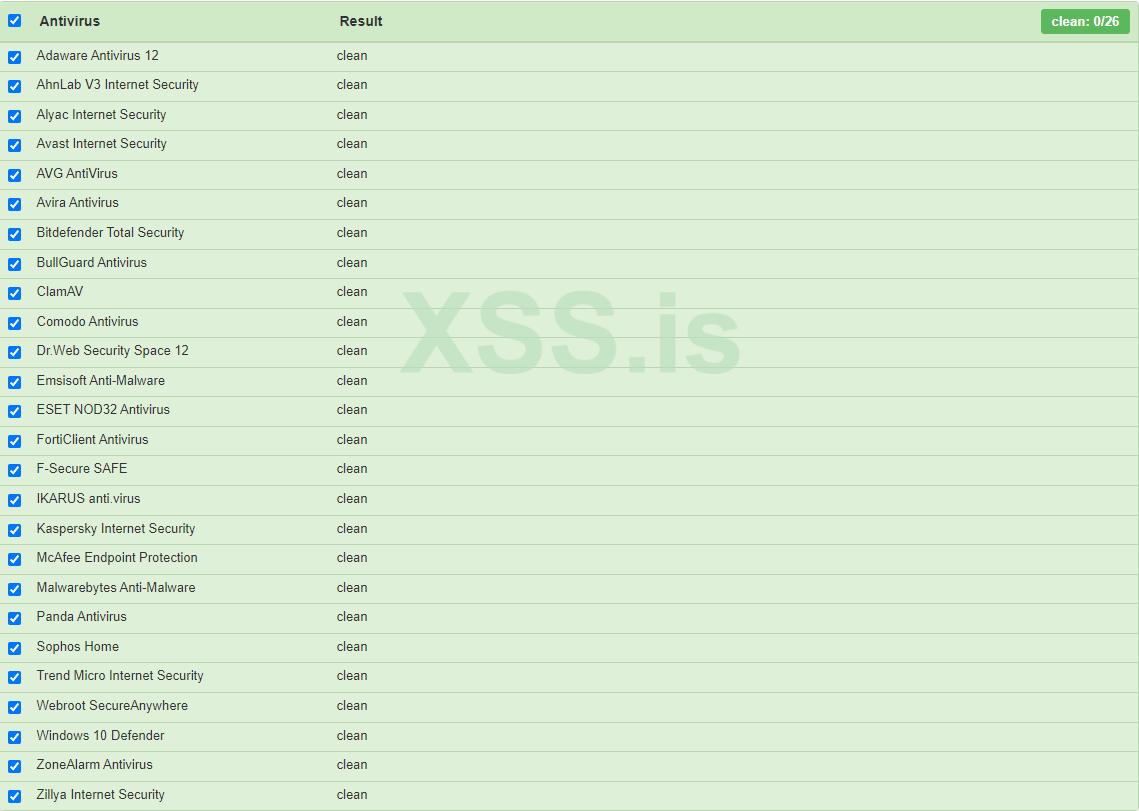Screen dimensions: 1139x811
Task: Click the clean result for Avira Antivirus
Action: (x=352, y=202)
